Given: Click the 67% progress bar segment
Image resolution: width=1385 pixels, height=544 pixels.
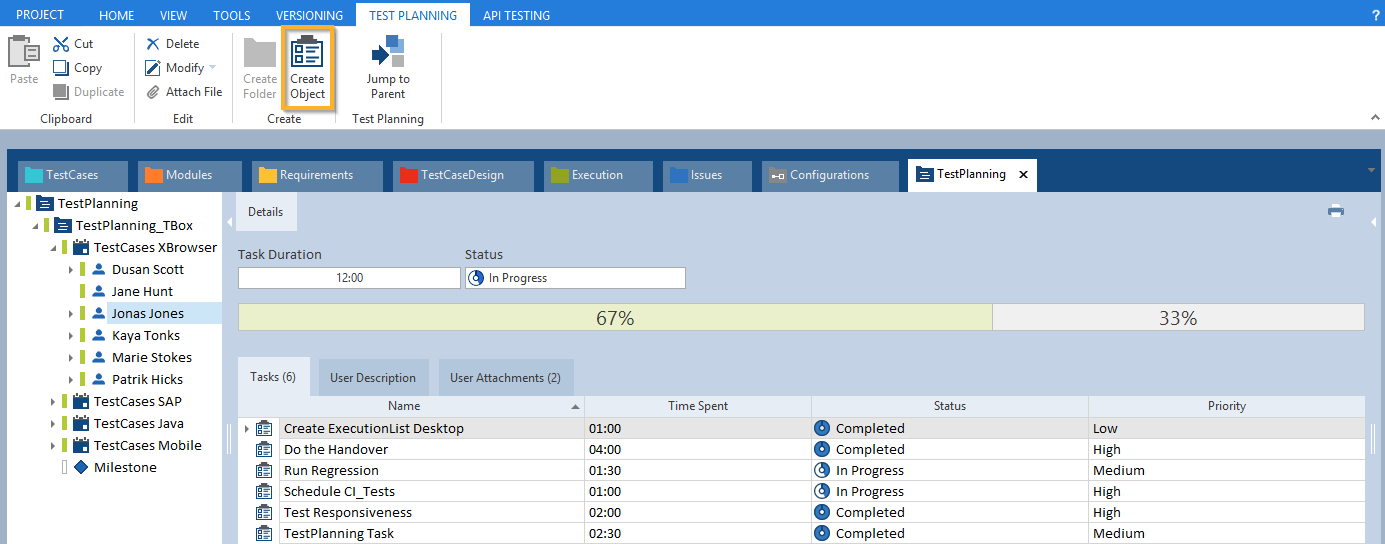Looking at the screenshot, I should pos(614,318).
